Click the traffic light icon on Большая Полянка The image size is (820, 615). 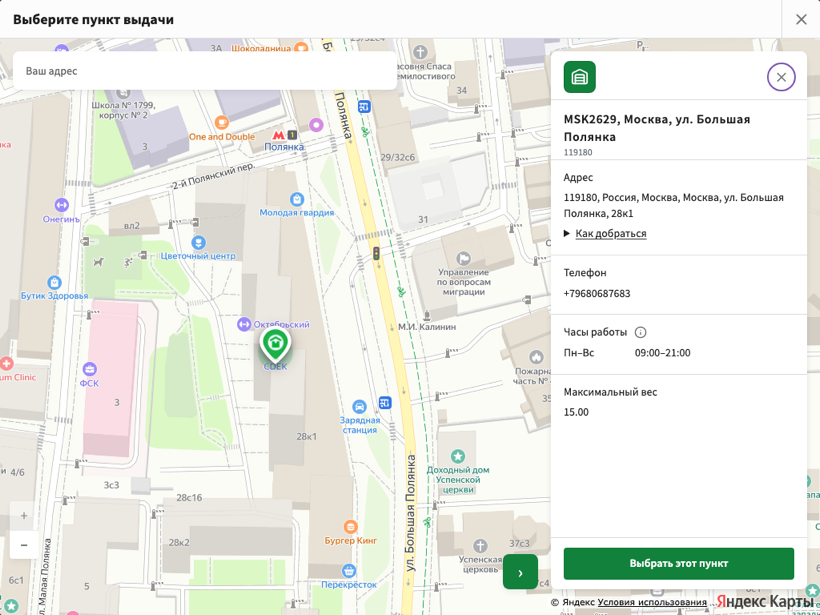[376, 253]
